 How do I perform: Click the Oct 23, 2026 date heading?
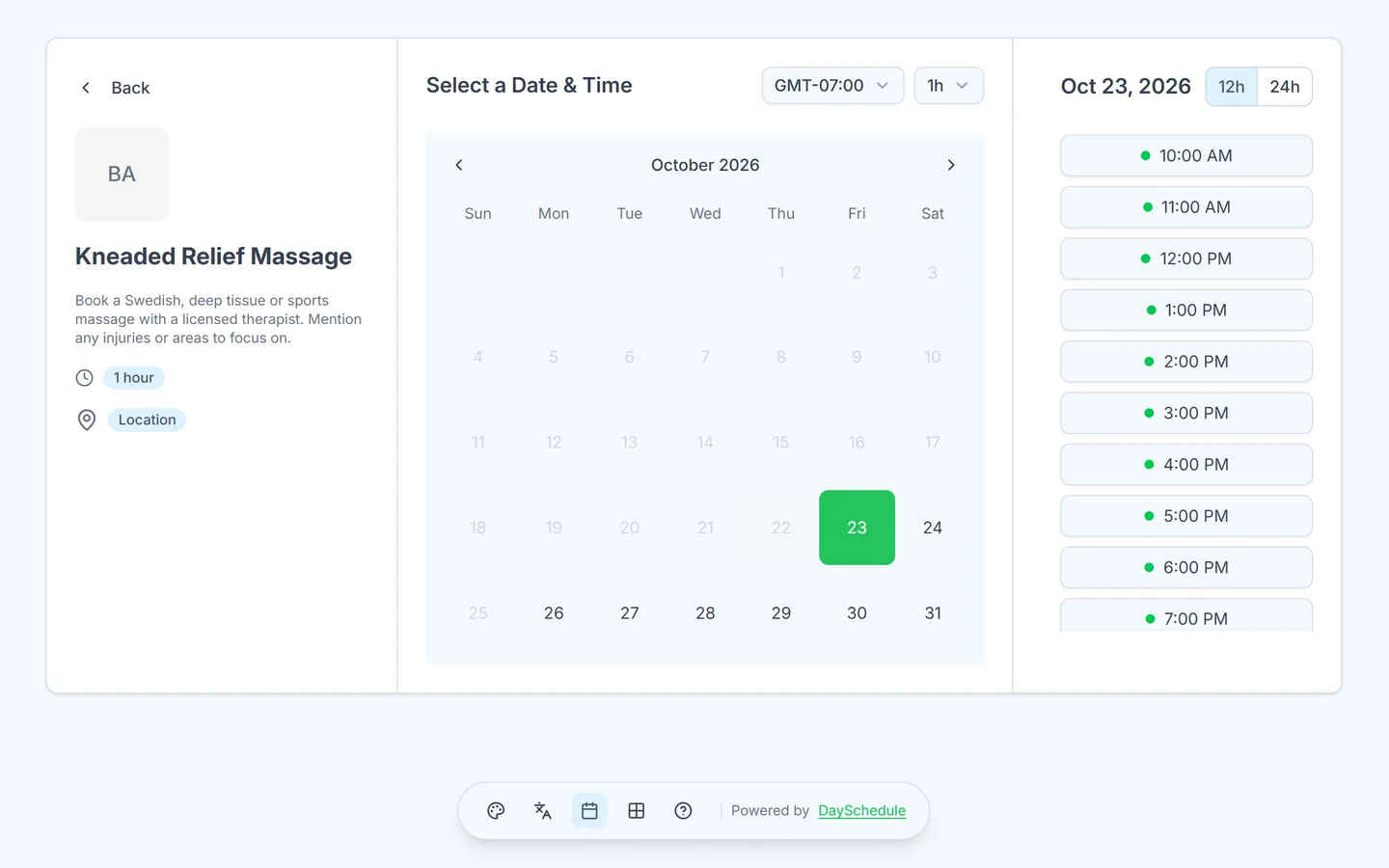tap(1126, 87)
